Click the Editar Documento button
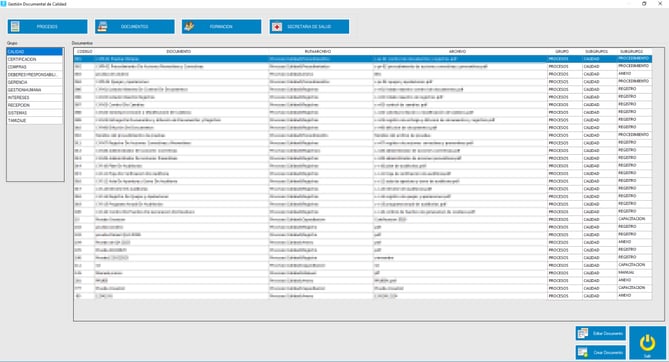Image resolution: width=669 pixels, height=362 pixels. [x=600, y=333]
